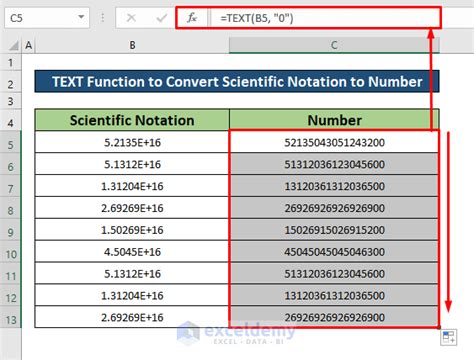Screen dimensions: 474x360
Task: Click the three-dot formula bar resize handle
Action: pos(103,18)
